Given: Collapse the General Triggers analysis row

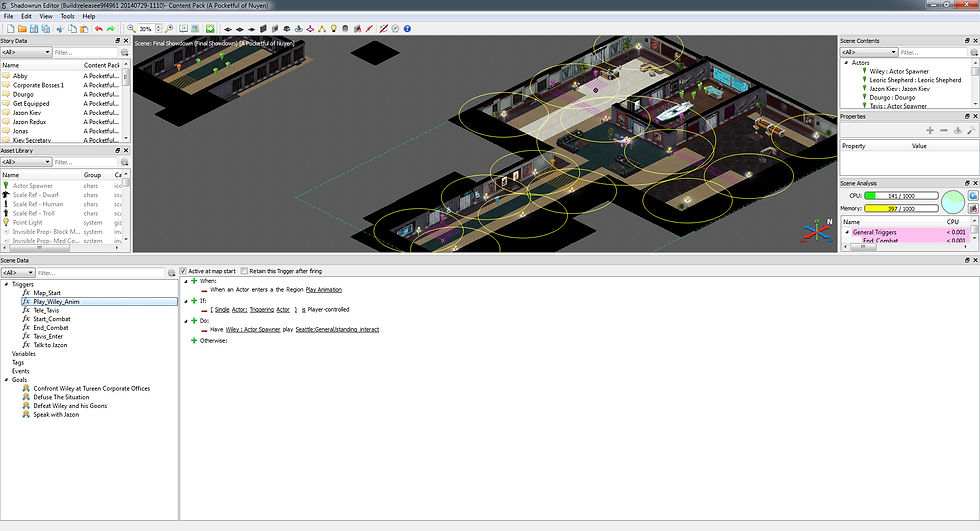Looking at the screenshot, I should 848,232.
